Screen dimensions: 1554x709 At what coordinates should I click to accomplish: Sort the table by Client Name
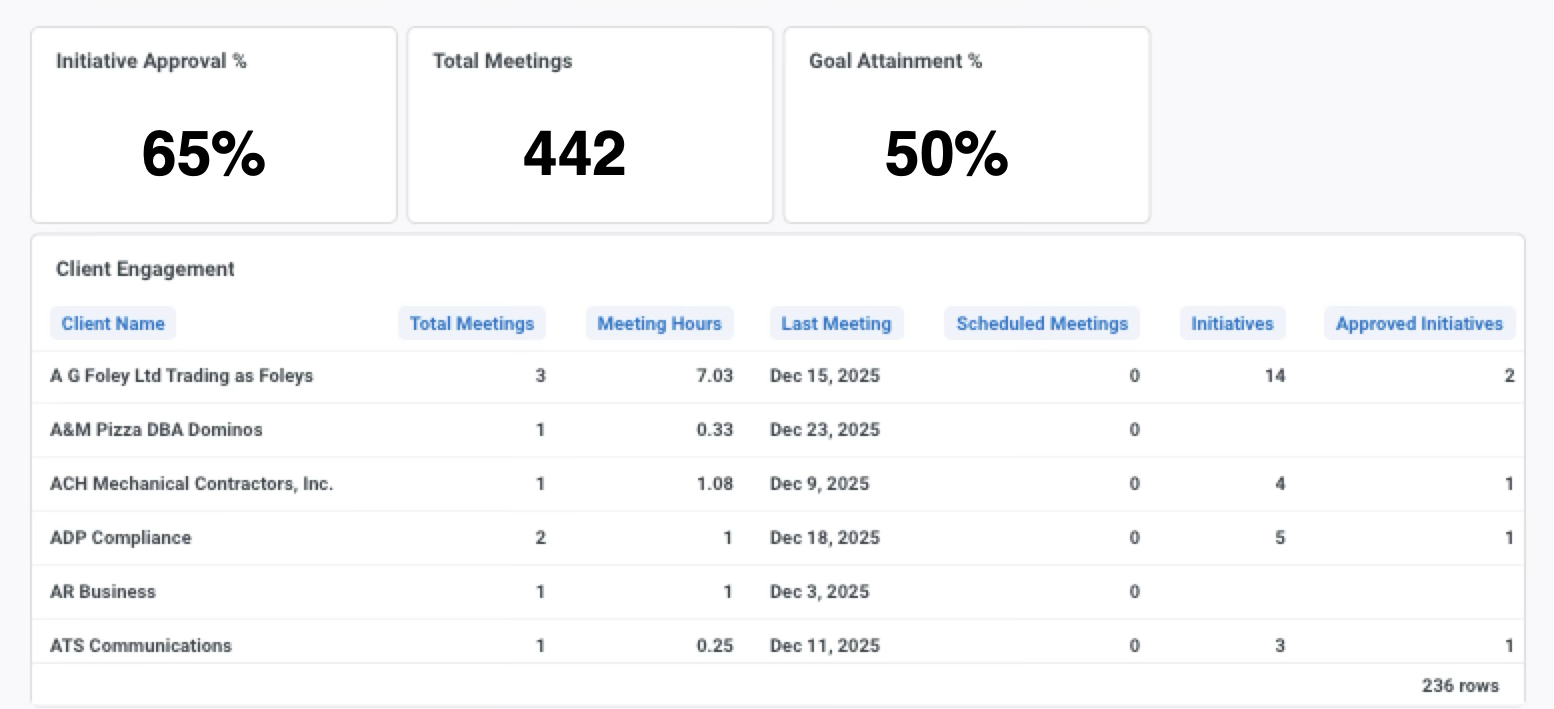(112, 323)
